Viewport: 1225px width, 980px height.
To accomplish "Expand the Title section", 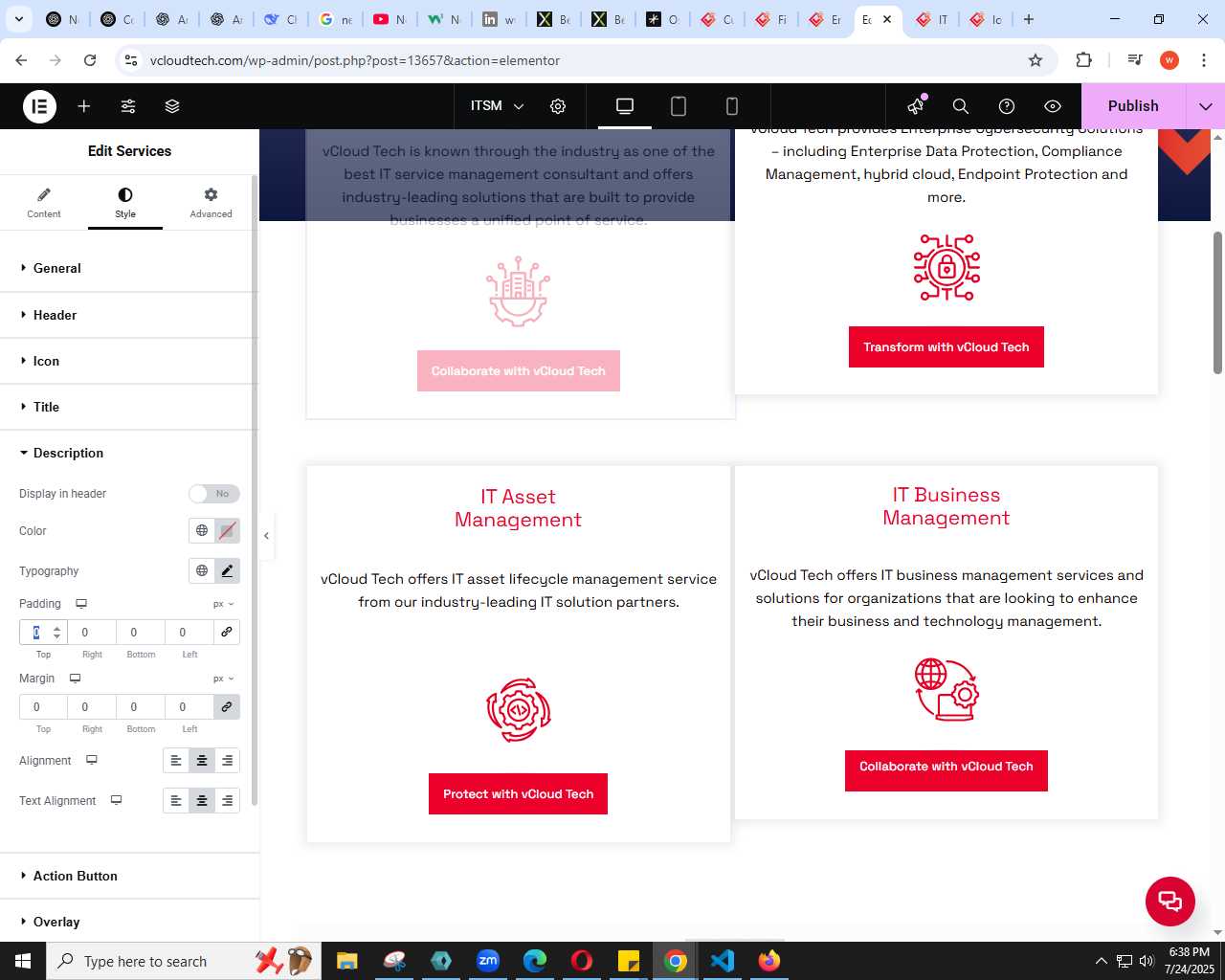I will tap(129, 407).
